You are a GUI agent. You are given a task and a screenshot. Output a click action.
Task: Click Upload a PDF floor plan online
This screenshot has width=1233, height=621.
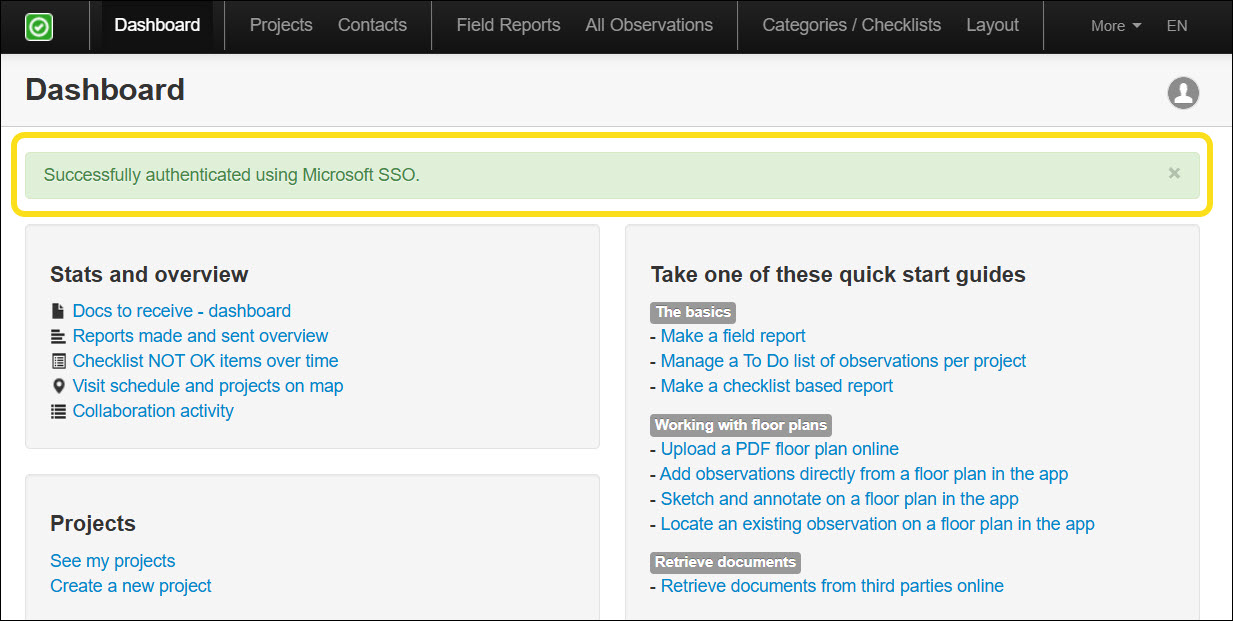coord(779,449)
